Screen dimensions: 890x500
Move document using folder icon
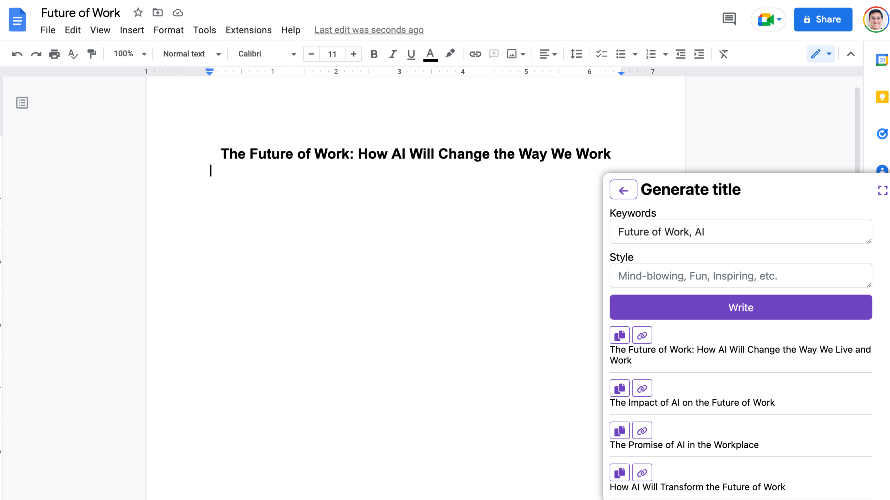(158, 12)
